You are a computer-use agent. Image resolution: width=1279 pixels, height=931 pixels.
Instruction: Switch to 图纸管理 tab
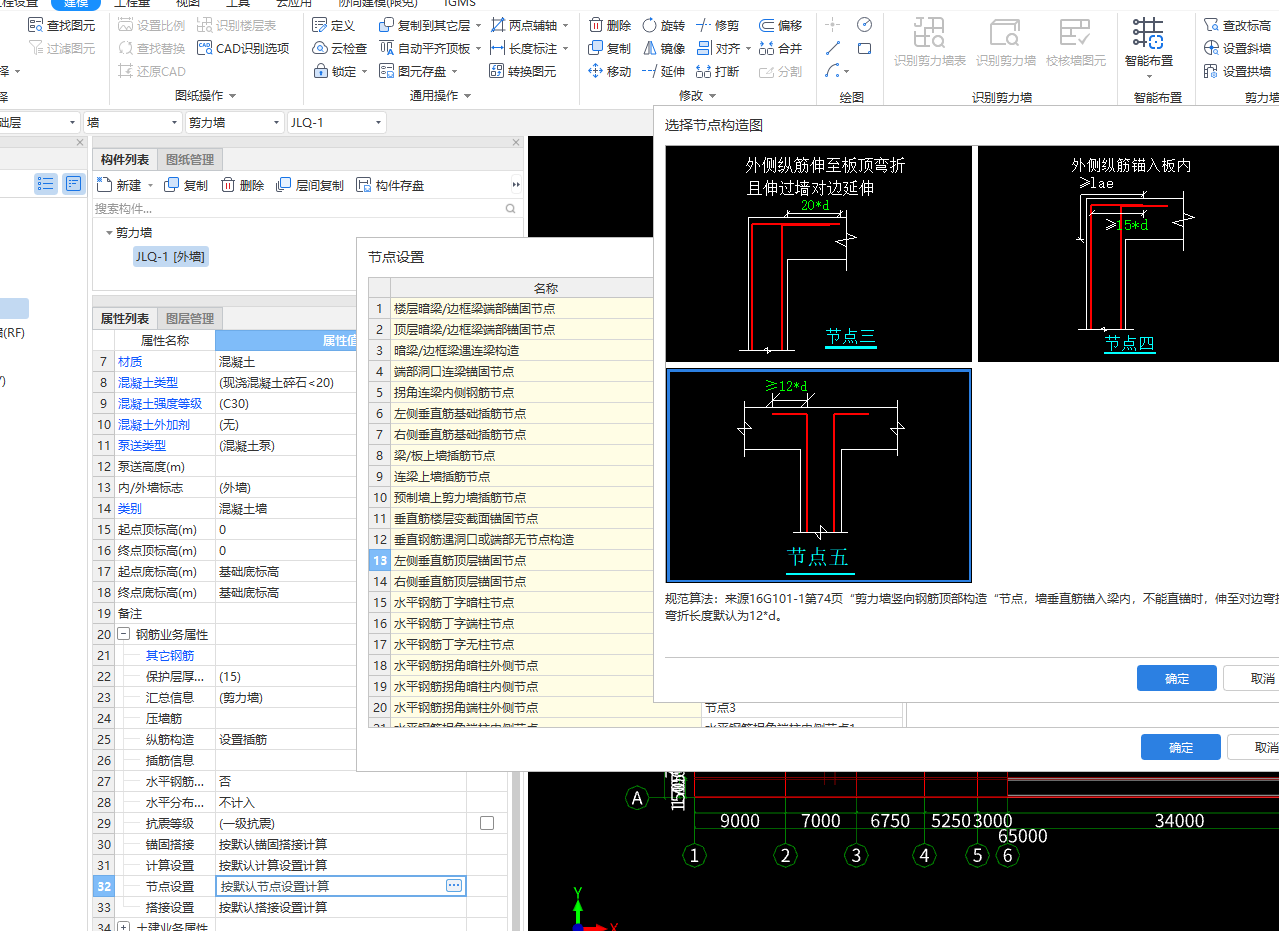pyautogui.click(x=189, y=159)
